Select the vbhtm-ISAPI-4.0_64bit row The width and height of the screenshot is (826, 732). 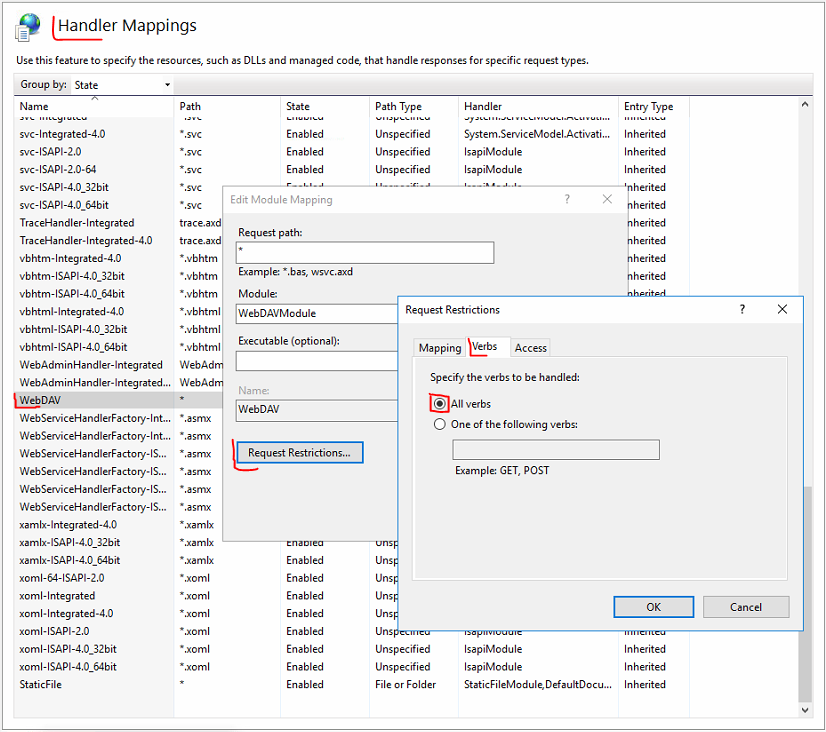coord(72,294)
